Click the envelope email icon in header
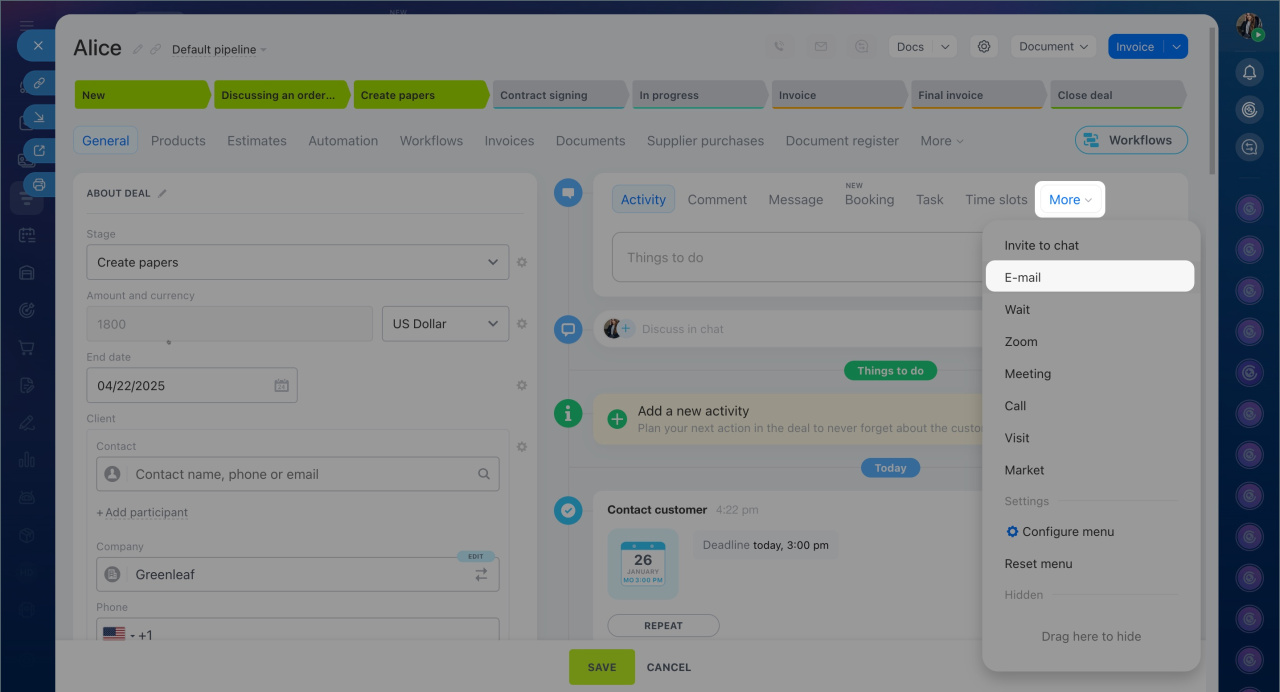The height and width of the screenshot is (692, 1280). coord(821,47)
